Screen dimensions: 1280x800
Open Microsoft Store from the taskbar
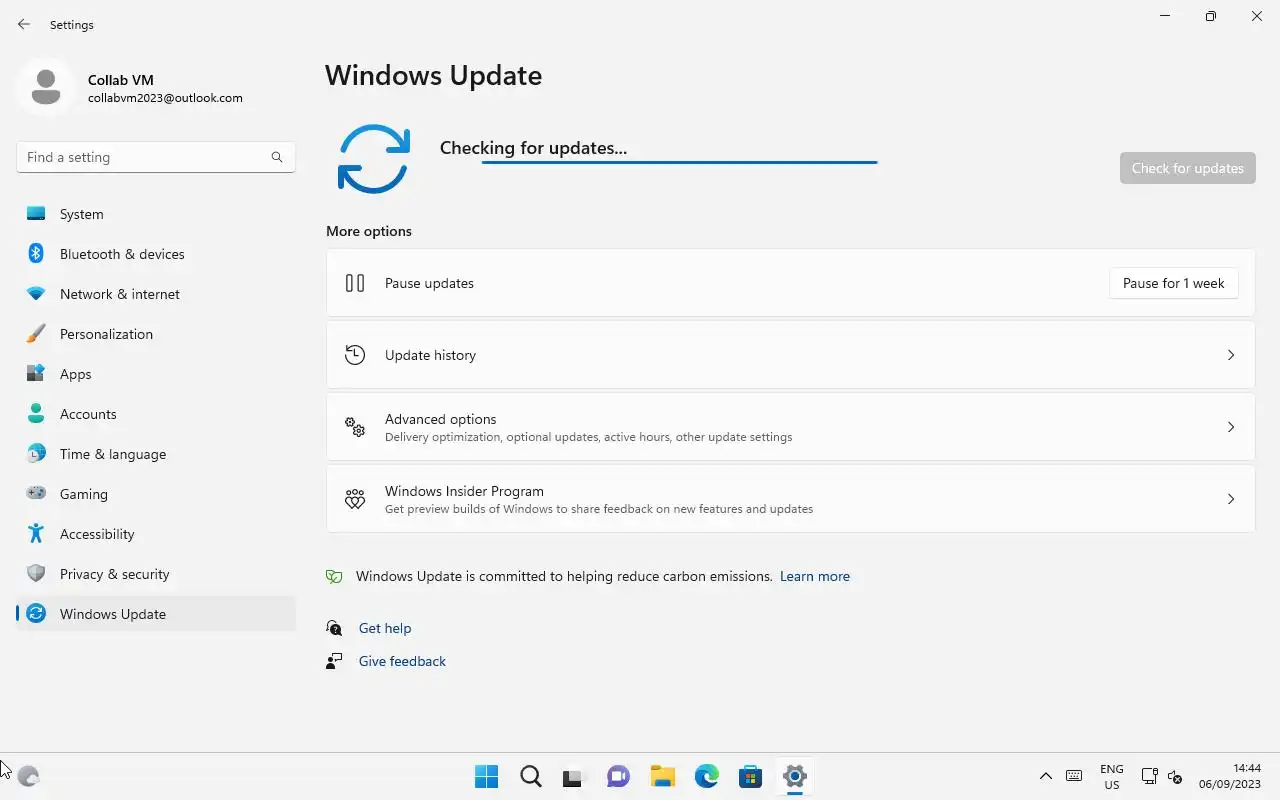(751, 776)
